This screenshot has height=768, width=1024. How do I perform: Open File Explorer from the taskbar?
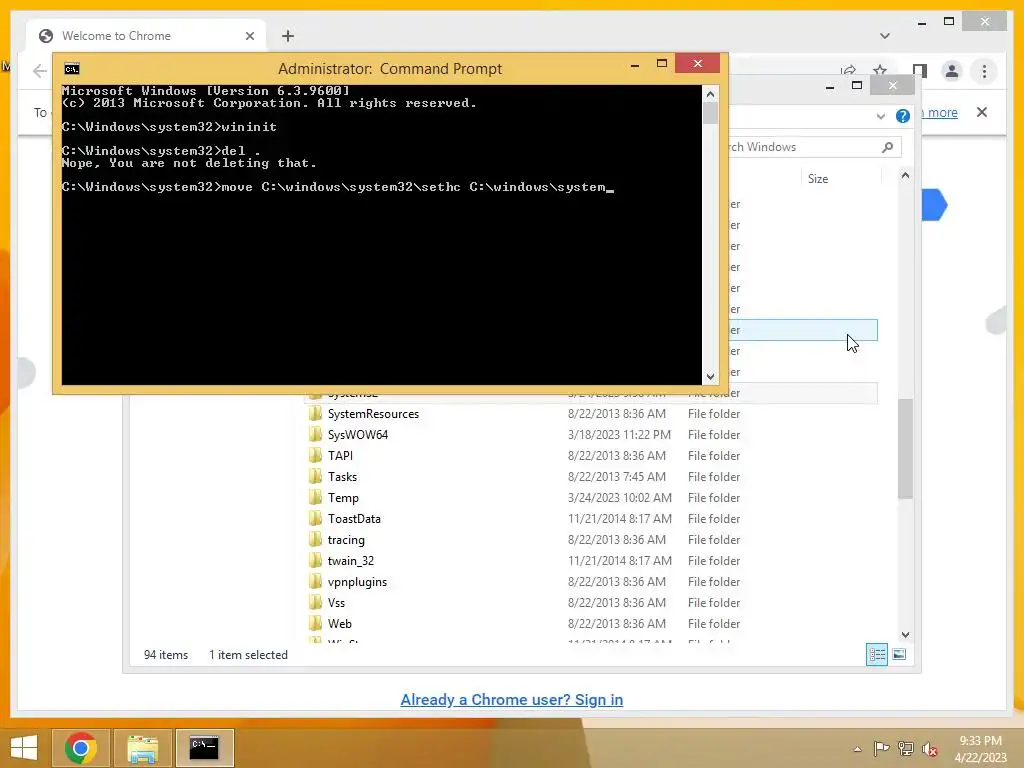[142, 748]
